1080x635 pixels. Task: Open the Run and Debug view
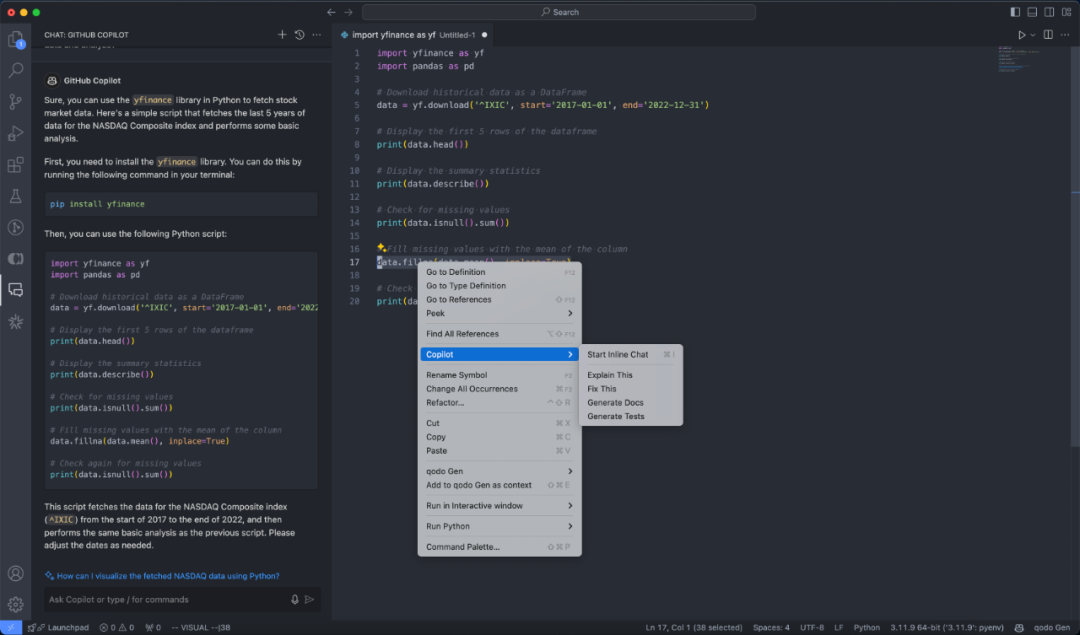point(15,134)
